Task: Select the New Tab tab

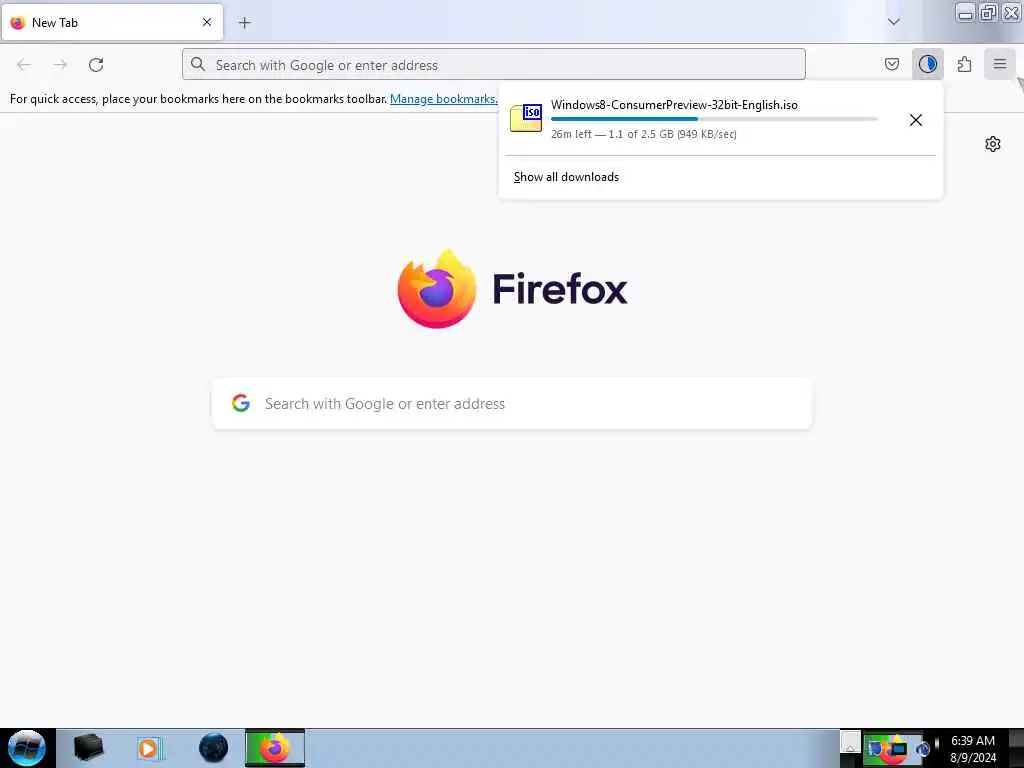Action: tap(112, 22)
